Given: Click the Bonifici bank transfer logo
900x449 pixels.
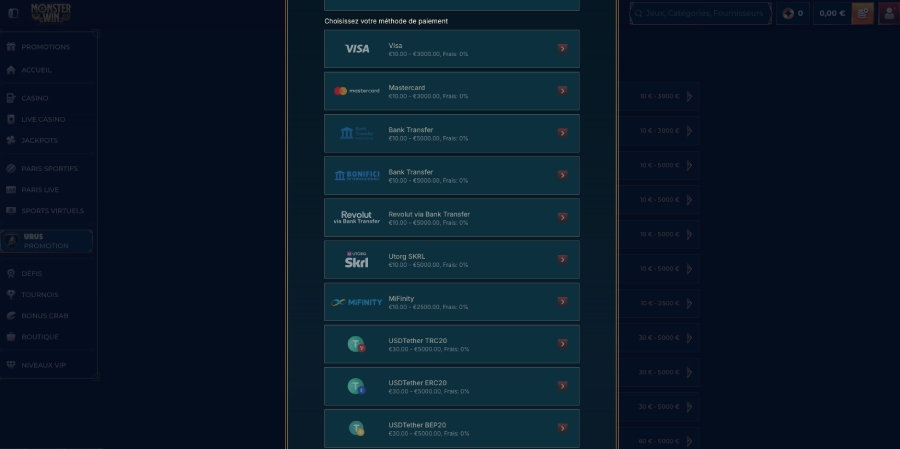Looking at the screenshot, I should (357, 175).
